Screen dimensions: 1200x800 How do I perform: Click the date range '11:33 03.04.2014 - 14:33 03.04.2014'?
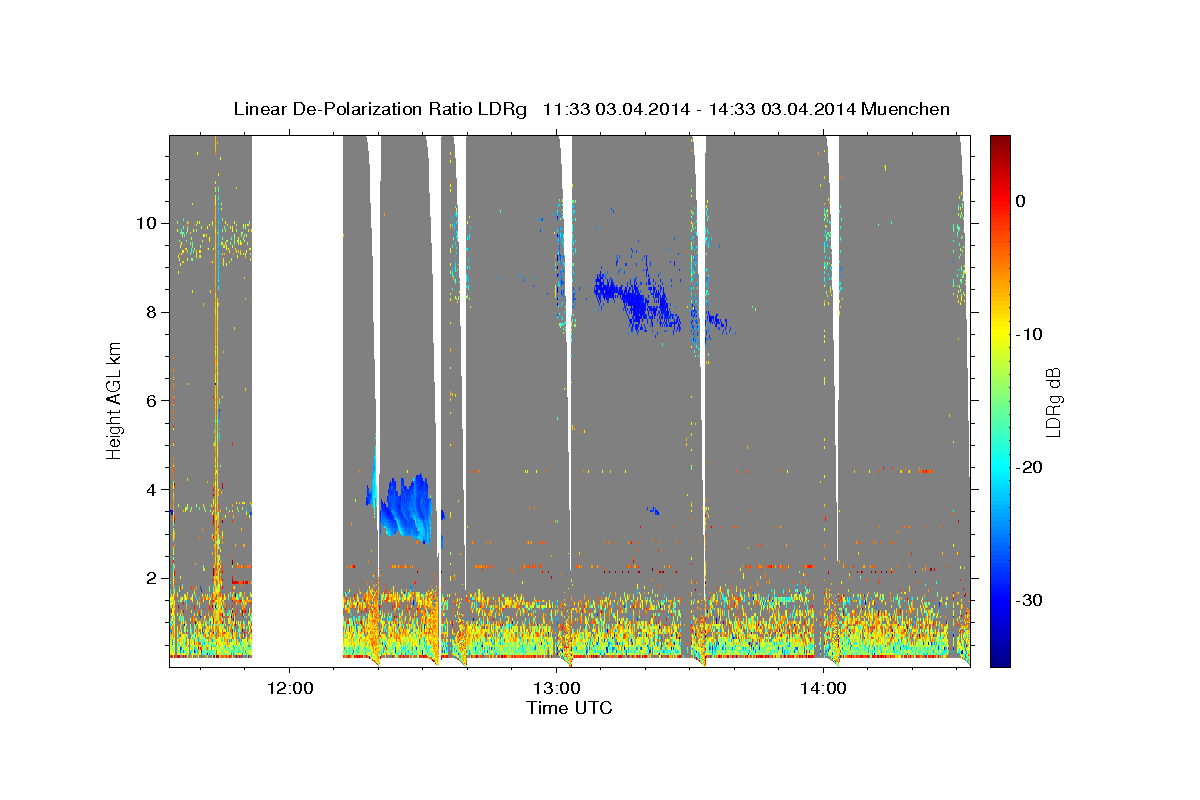tap(698, 109)
